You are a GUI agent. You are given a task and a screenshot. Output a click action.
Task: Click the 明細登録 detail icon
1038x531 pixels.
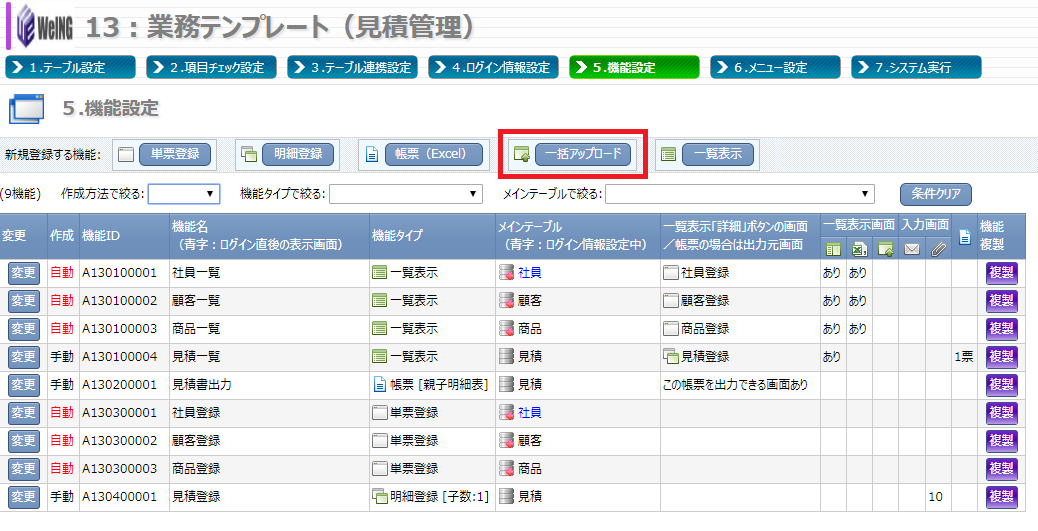[249, 155]
